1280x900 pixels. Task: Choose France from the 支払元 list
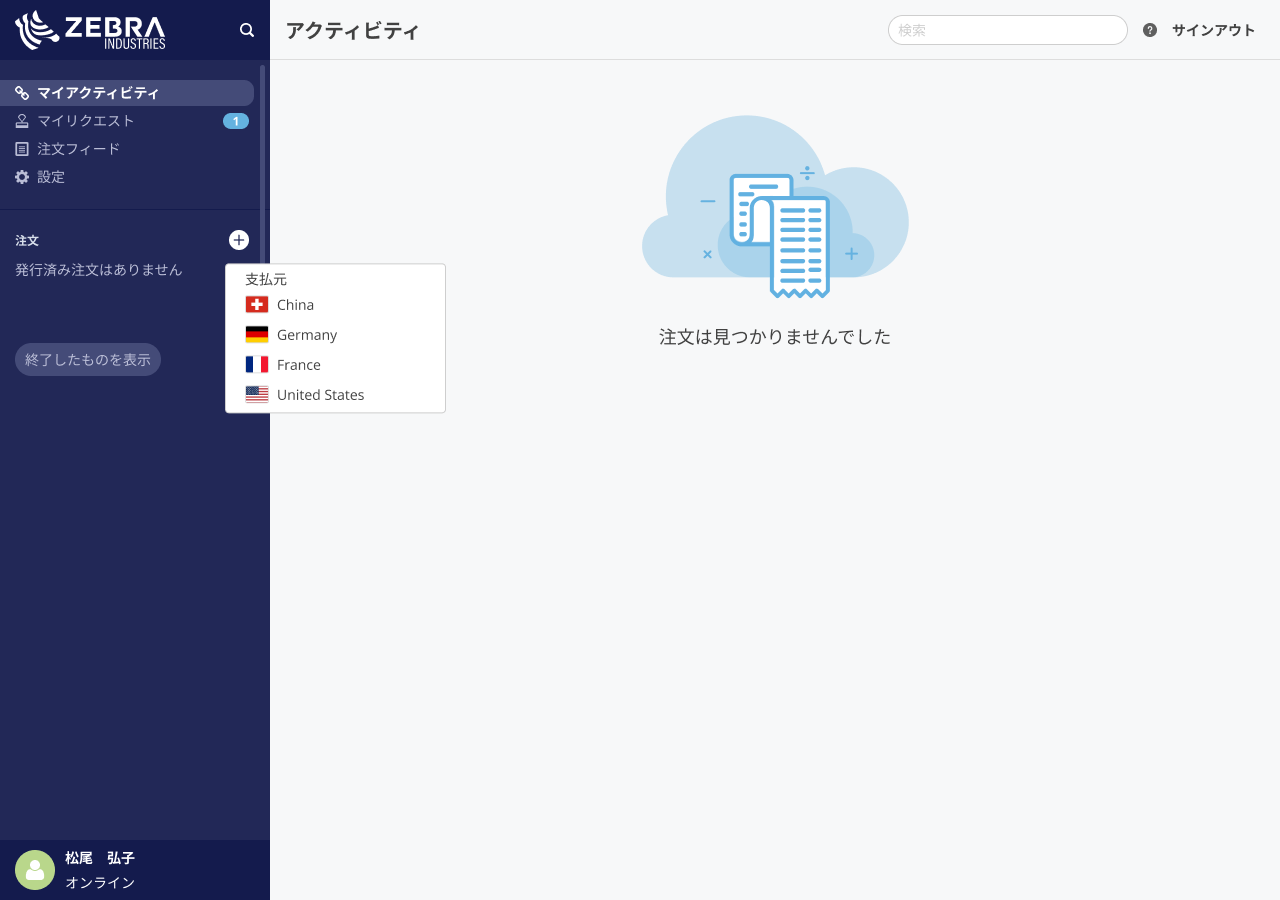click(x=298, y=364)
